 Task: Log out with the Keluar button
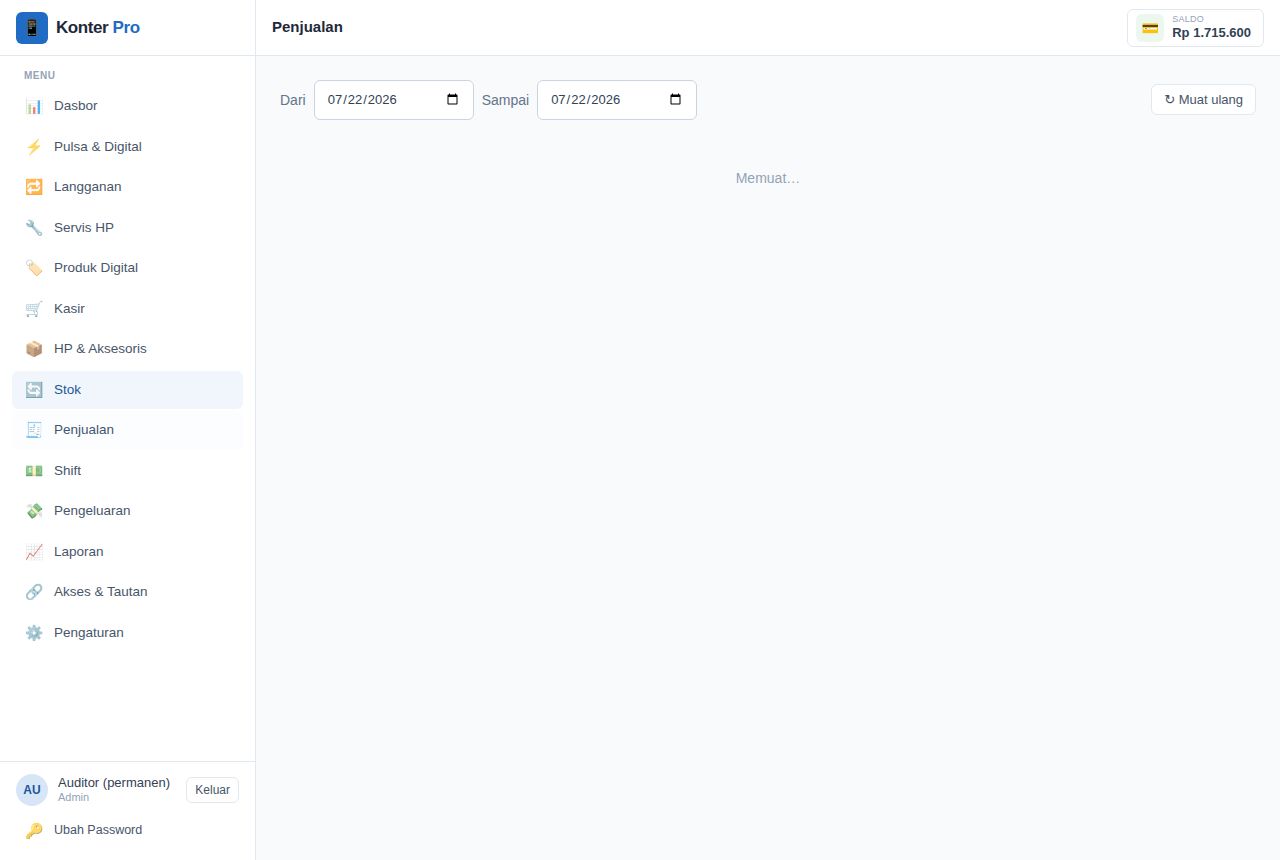click(212, 790)
